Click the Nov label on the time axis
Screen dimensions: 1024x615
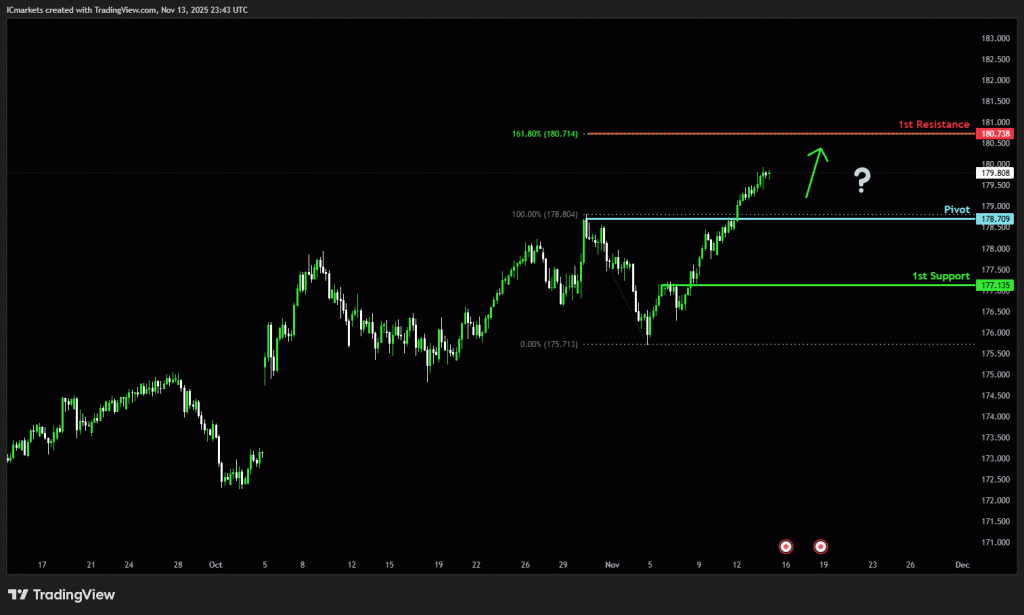coord(612,565)
